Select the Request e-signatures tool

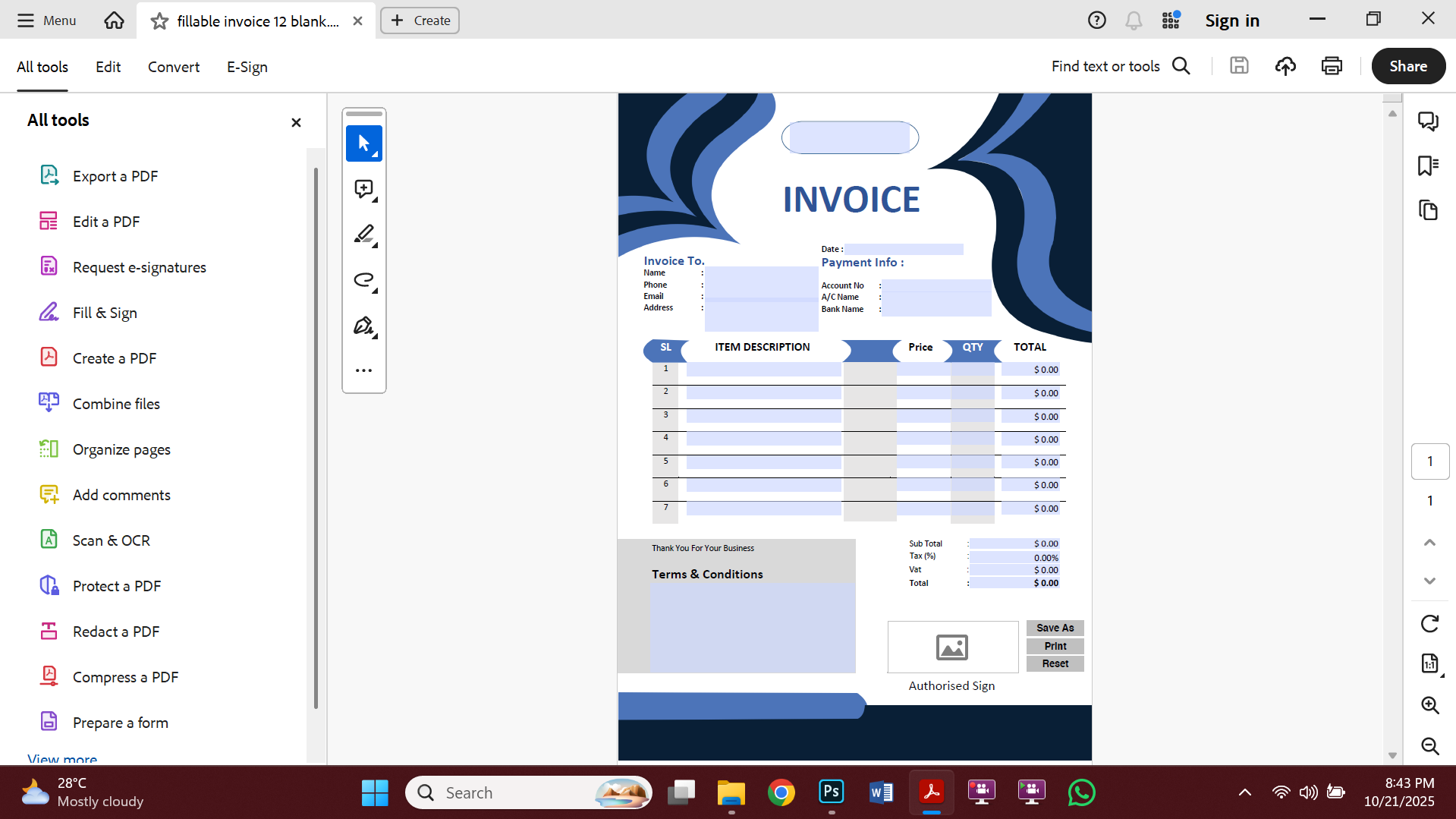point(139,266)
